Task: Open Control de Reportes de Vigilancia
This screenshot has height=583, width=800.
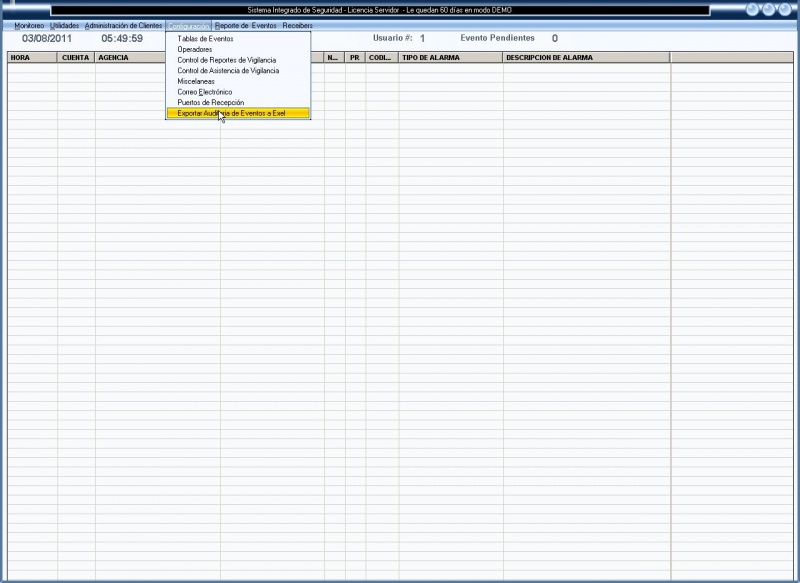Action: (226, 60)
